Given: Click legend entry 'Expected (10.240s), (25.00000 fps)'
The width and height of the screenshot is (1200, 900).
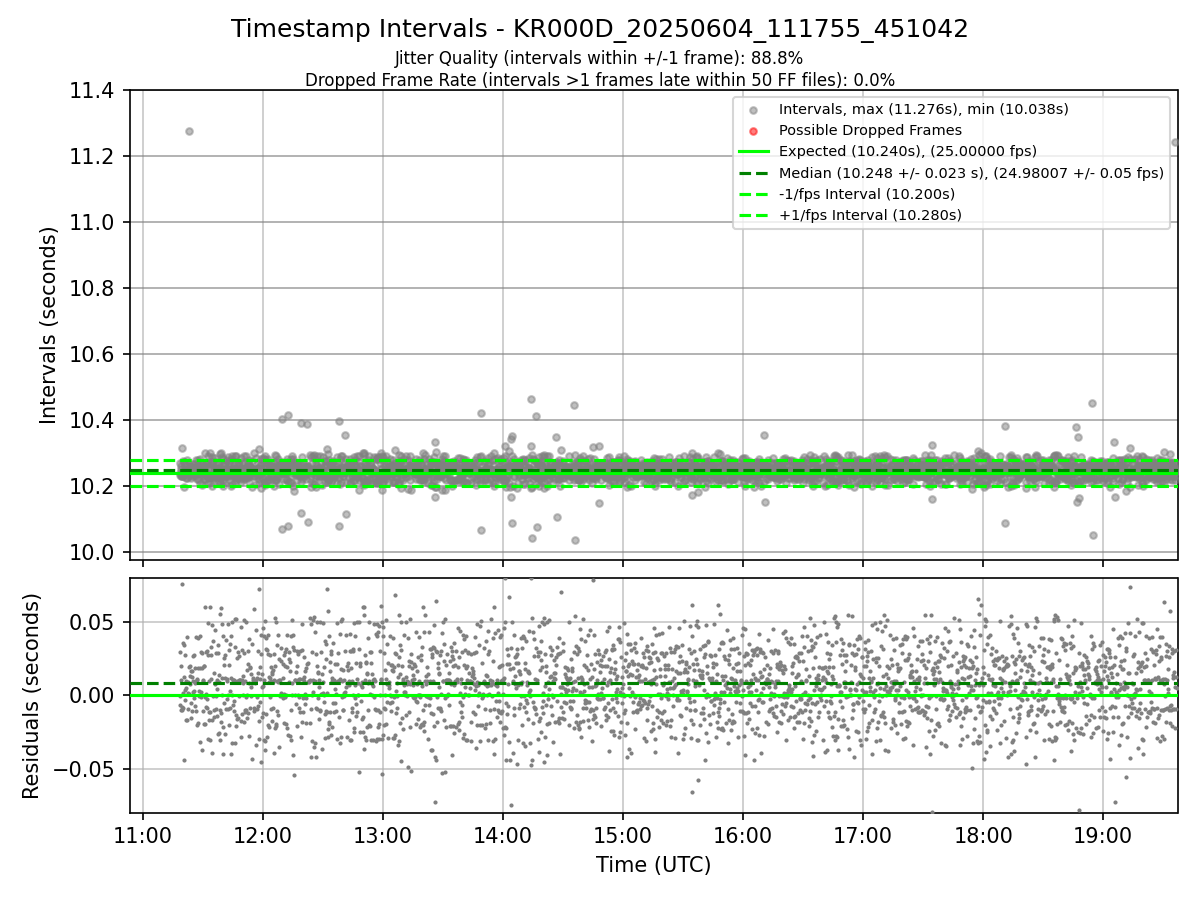Looking at the screenshot, I should [x=908, y=151].
